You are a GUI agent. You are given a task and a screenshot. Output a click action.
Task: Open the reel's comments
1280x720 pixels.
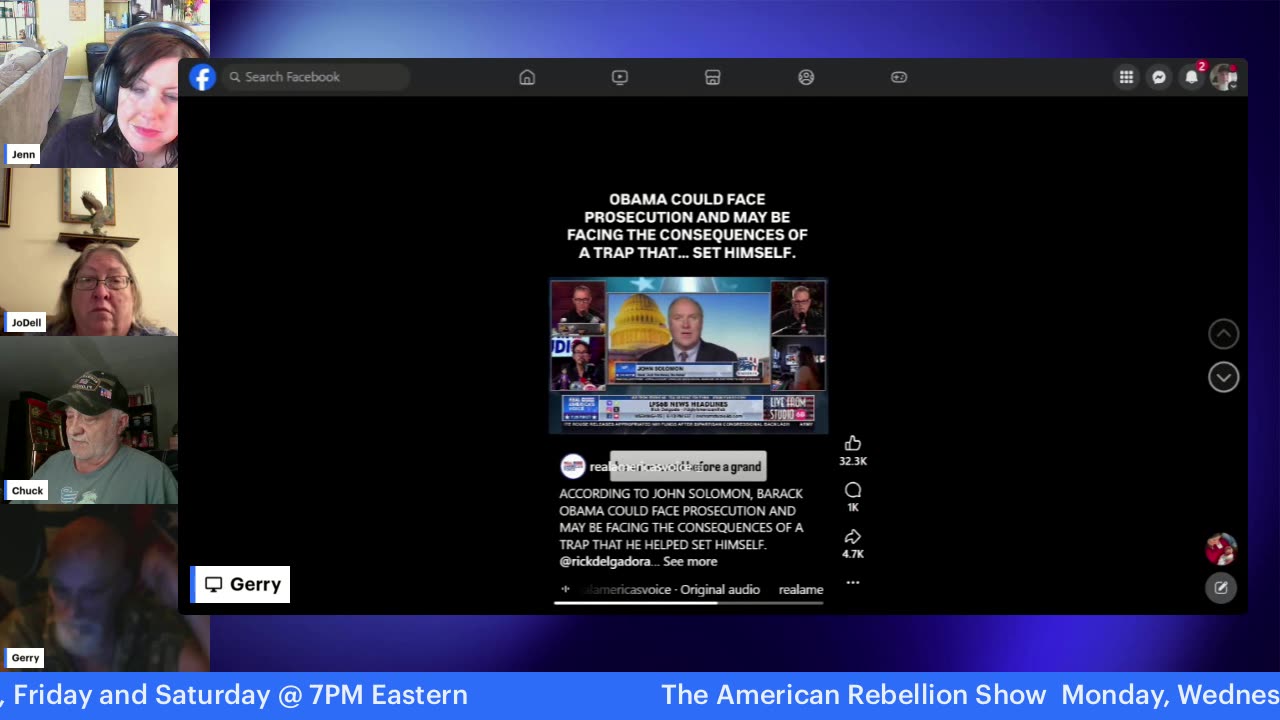[853, 490]
